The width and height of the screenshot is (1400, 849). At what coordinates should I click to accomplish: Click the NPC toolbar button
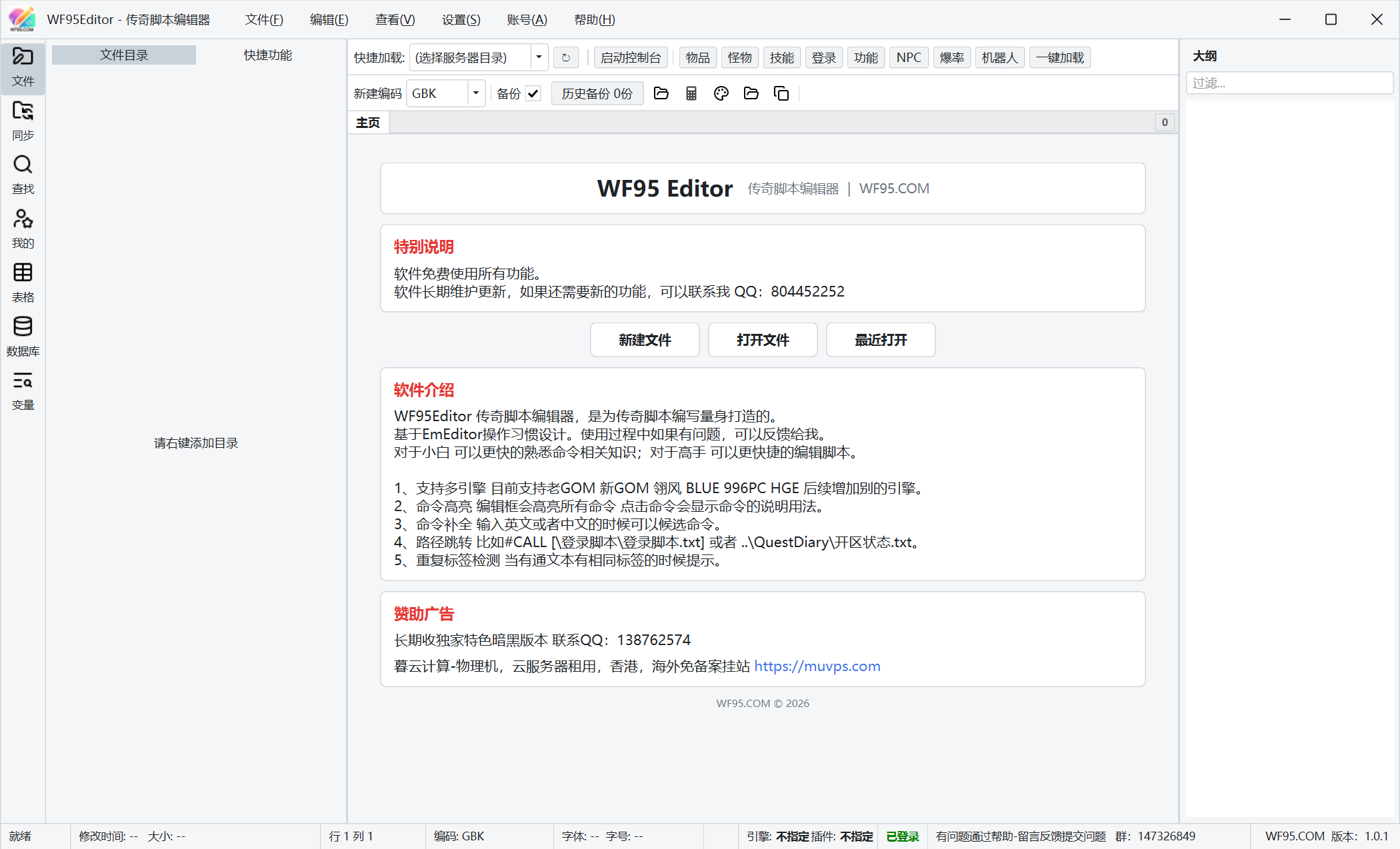[x=909, y=58]
